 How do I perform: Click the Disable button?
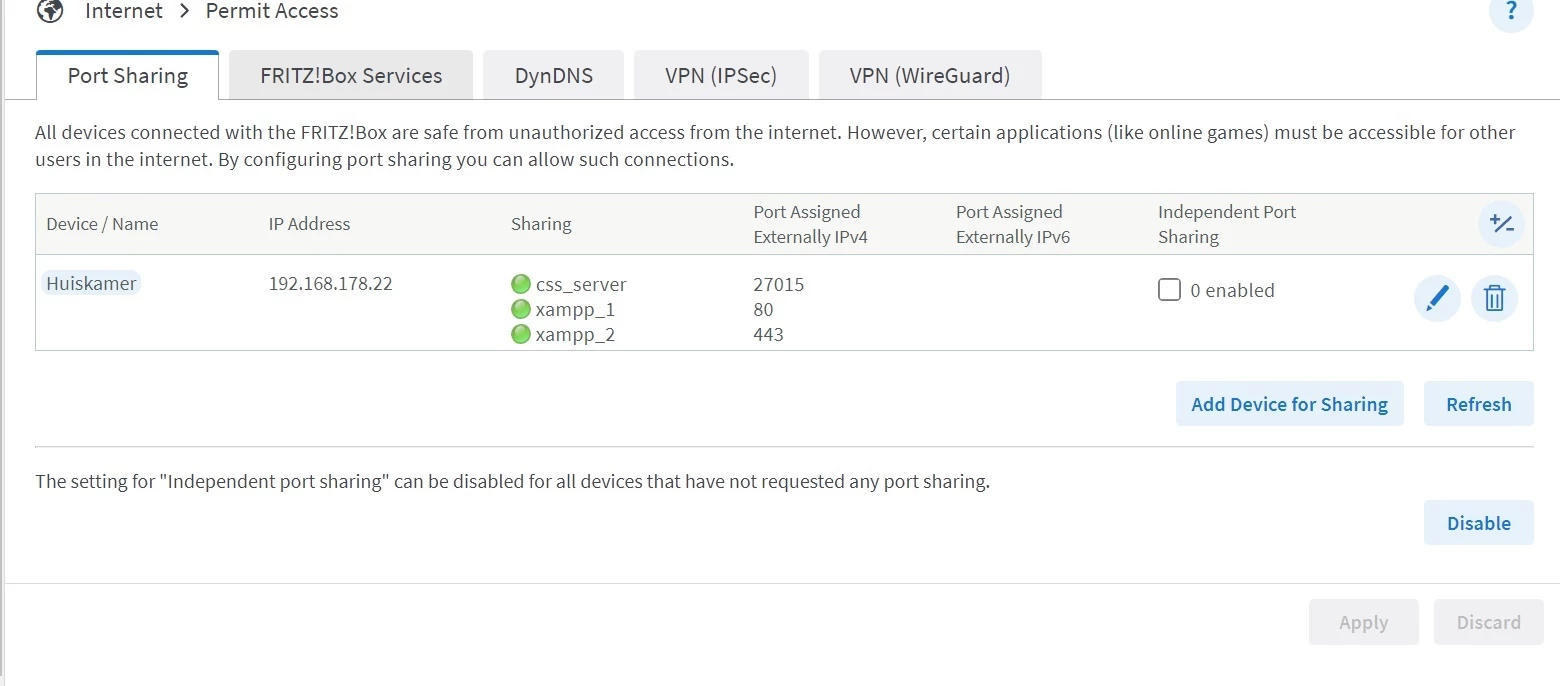(1478, 523)
